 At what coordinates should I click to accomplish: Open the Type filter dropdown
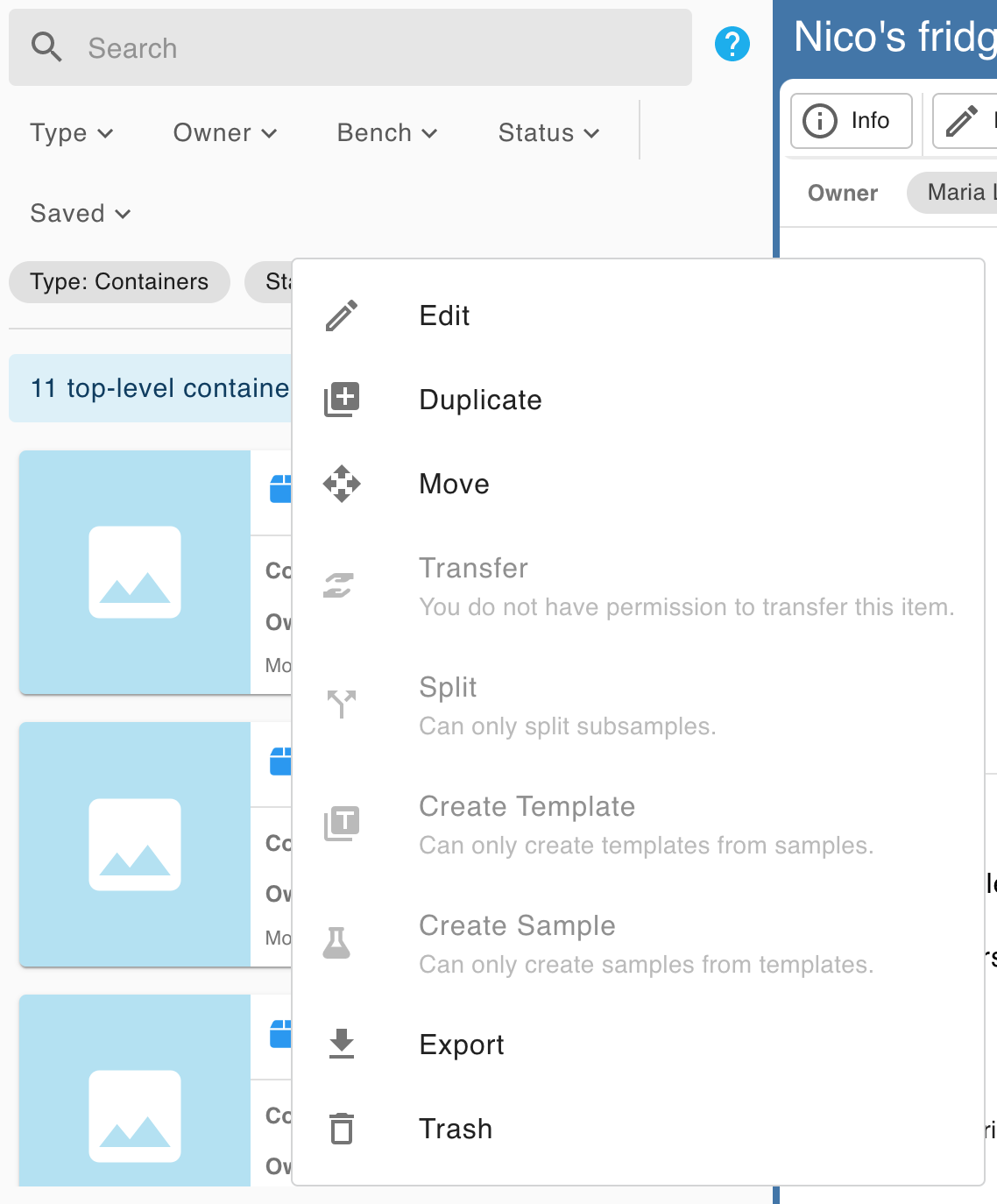tap(72, 133)
